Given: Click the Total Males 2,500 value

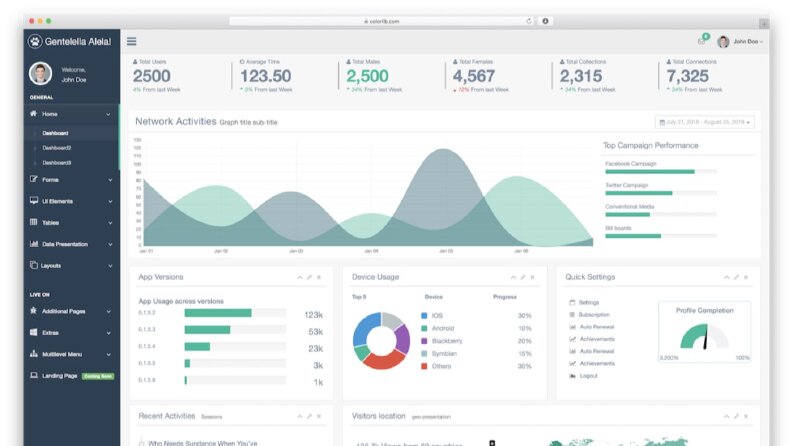Looking at the screenshot, I should pos(367,76).
